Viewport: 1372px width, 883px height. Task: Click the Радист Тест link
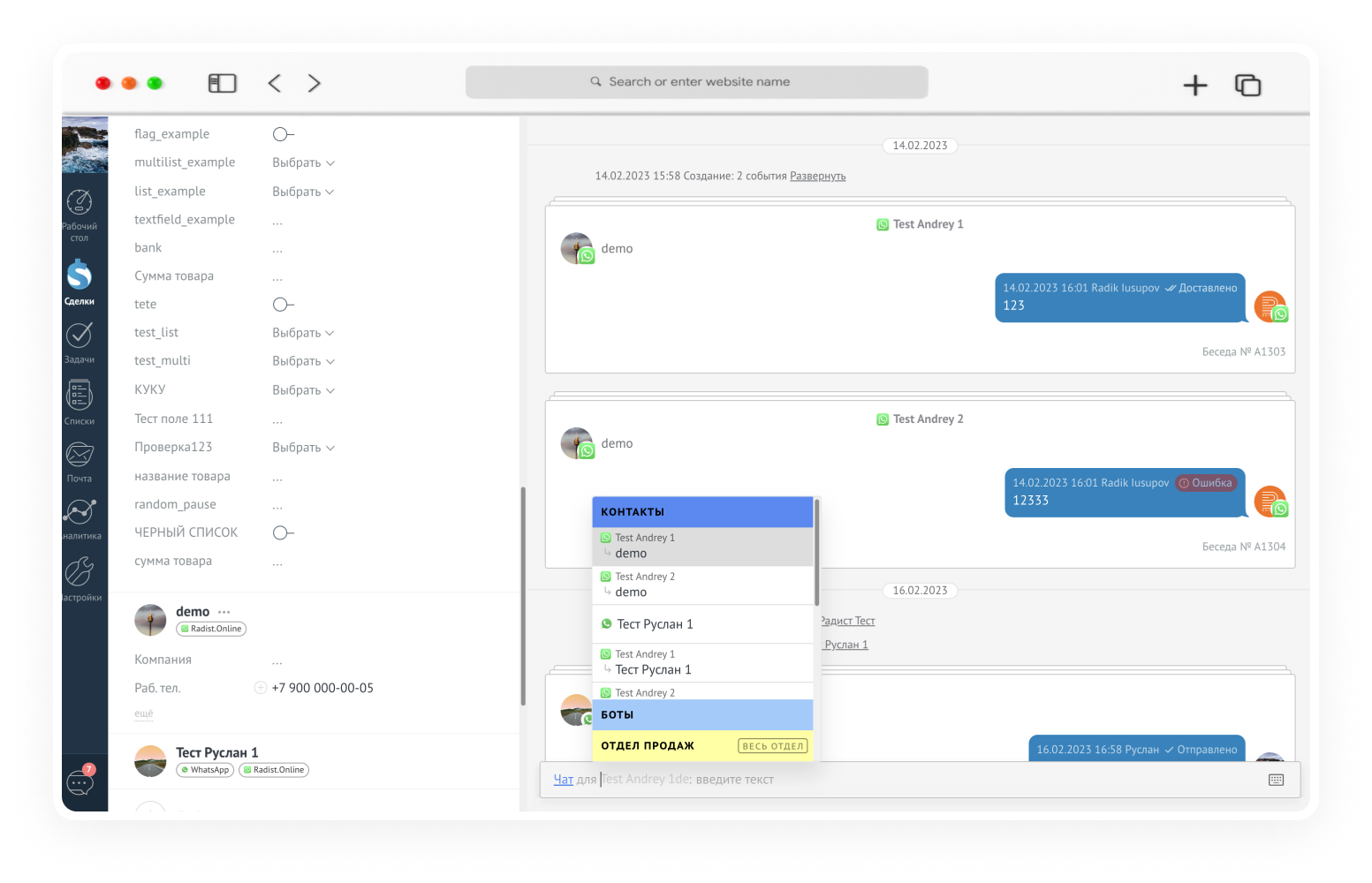coord(848,622)
